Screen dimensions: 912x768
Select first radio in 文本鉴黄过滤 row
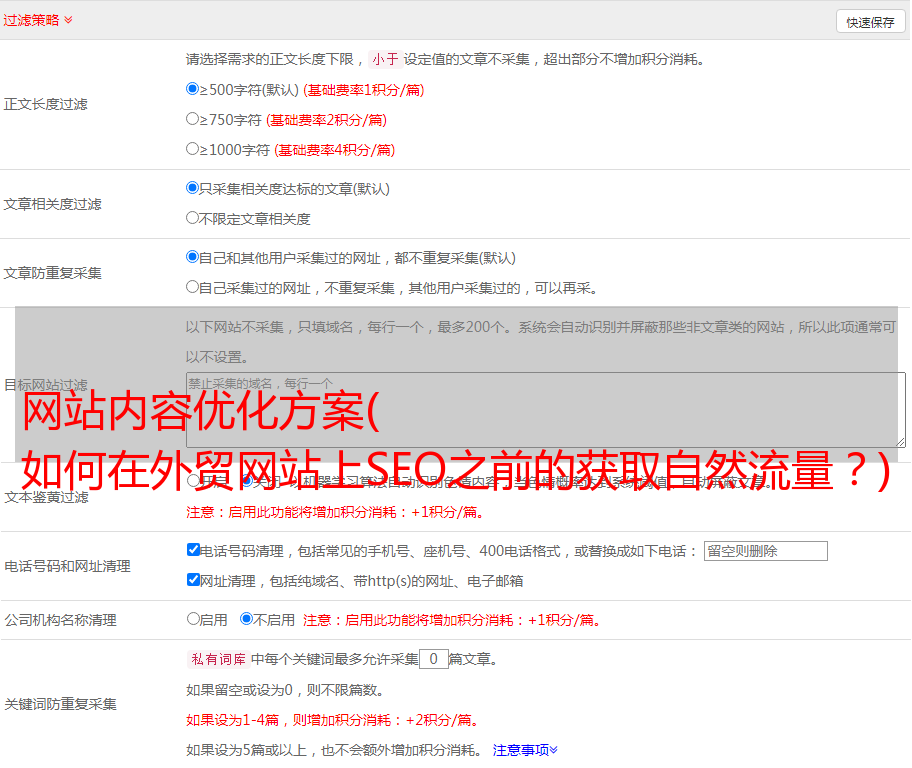click(193, 481)
